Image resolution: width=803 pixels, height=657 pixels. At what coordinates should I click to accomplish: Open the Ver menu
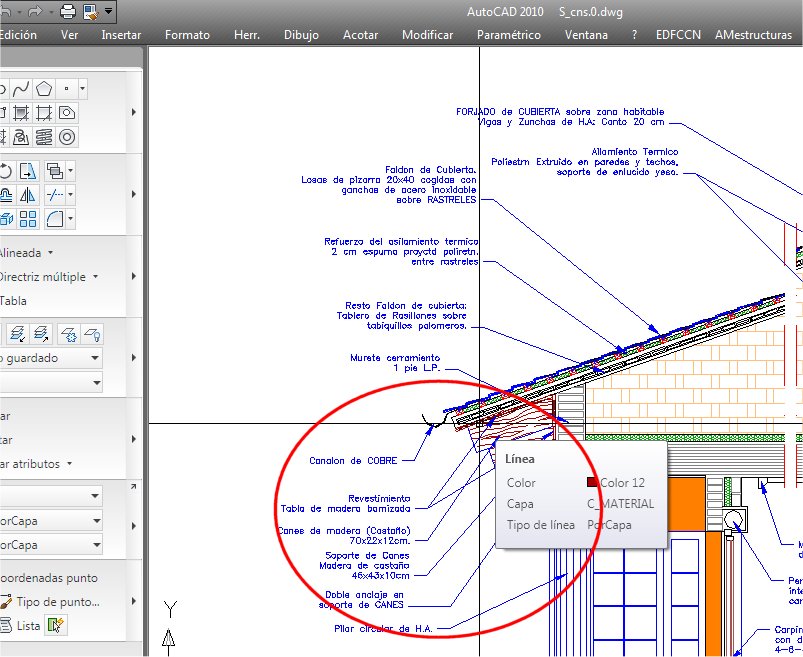pyautogui.click(x=69, y=35)
